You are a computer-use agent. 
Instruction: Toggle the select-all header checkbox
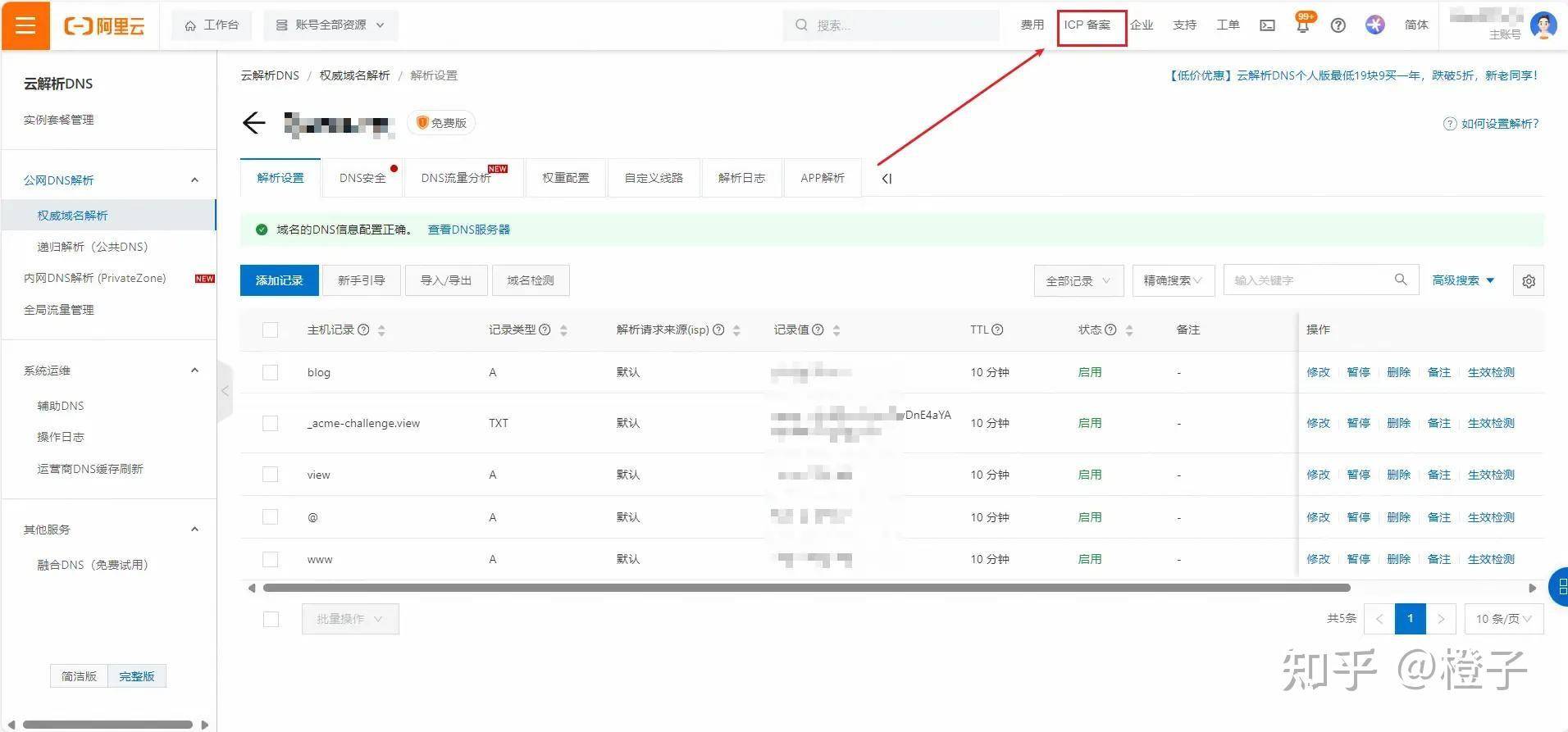tap(271, 330)
